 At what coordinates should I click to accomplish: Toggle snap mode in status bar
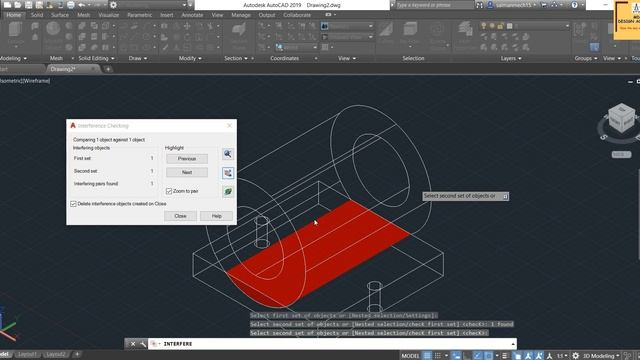438,356
